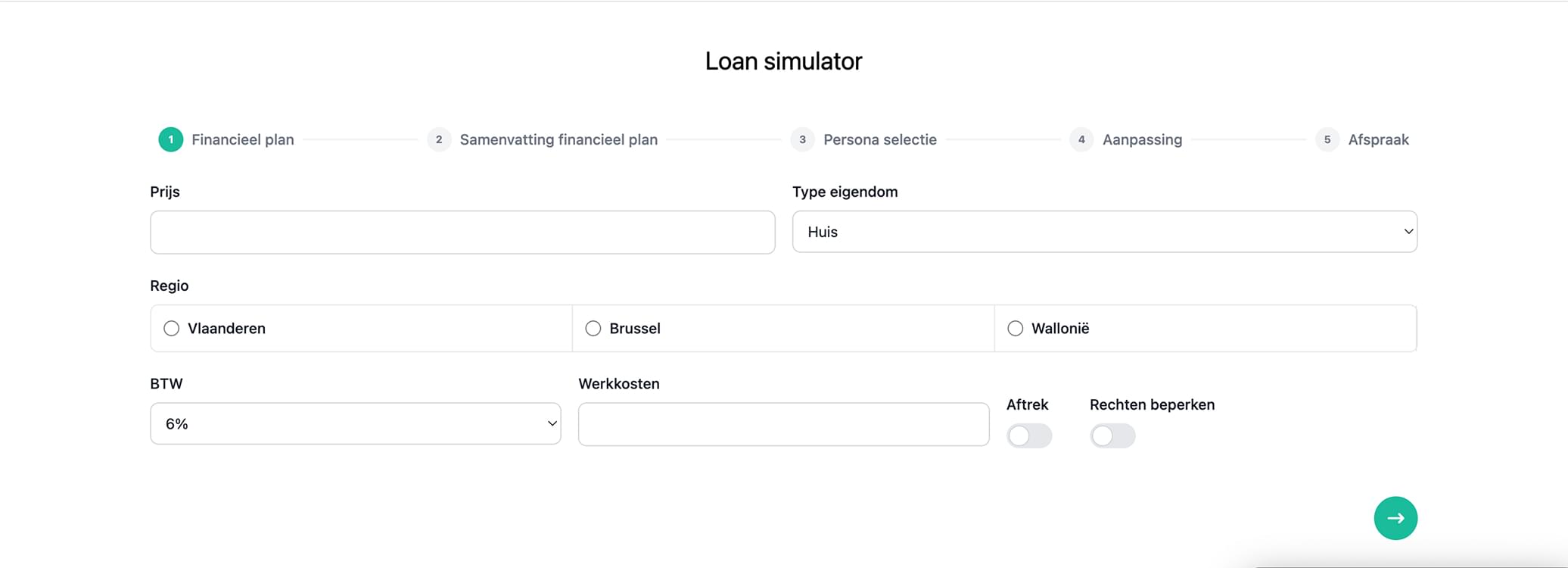Turn on Rechten beperken switch
Viewport: 1568px width, 568px height.
1112,435
